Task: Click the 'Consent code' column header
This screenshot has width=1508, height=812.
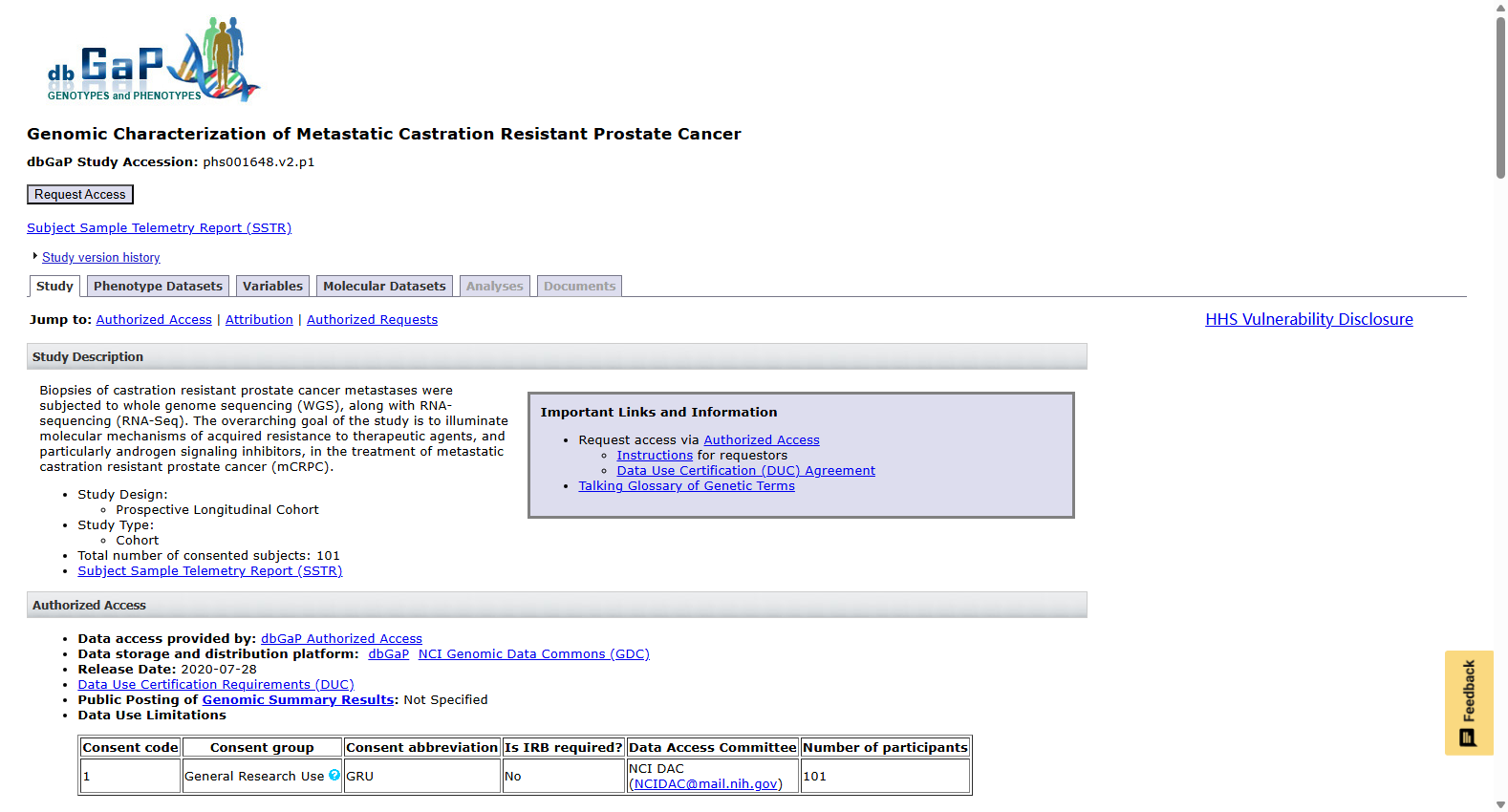Action: pos(130,747)
